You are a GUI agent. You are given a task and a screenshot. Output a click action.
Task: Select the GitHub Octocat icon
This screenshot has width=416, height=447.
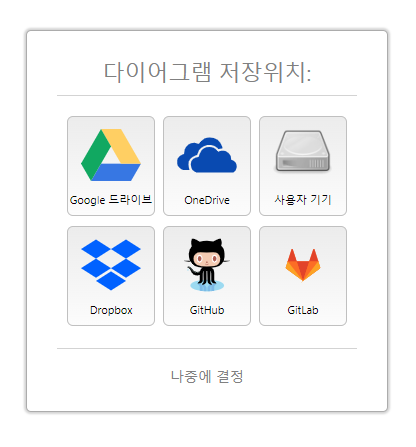tap(207, 265)
